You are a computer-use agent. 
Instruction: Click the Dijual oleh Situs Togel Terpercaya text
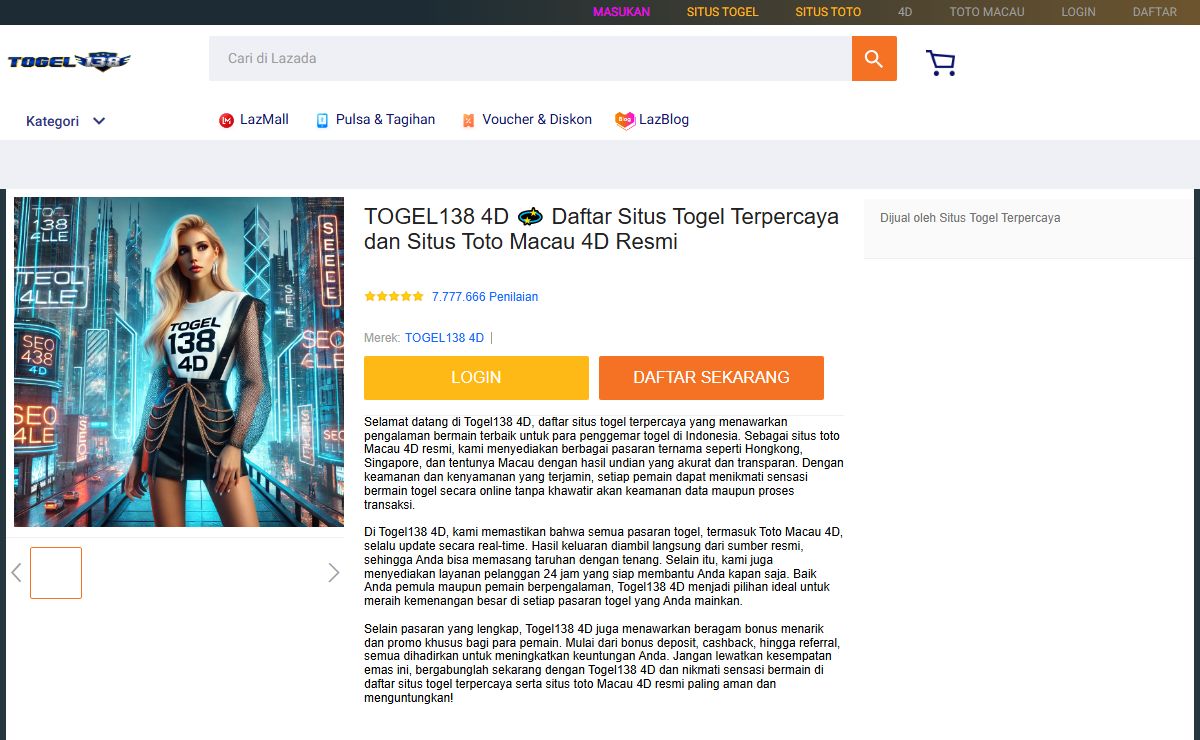click(970, 218)
